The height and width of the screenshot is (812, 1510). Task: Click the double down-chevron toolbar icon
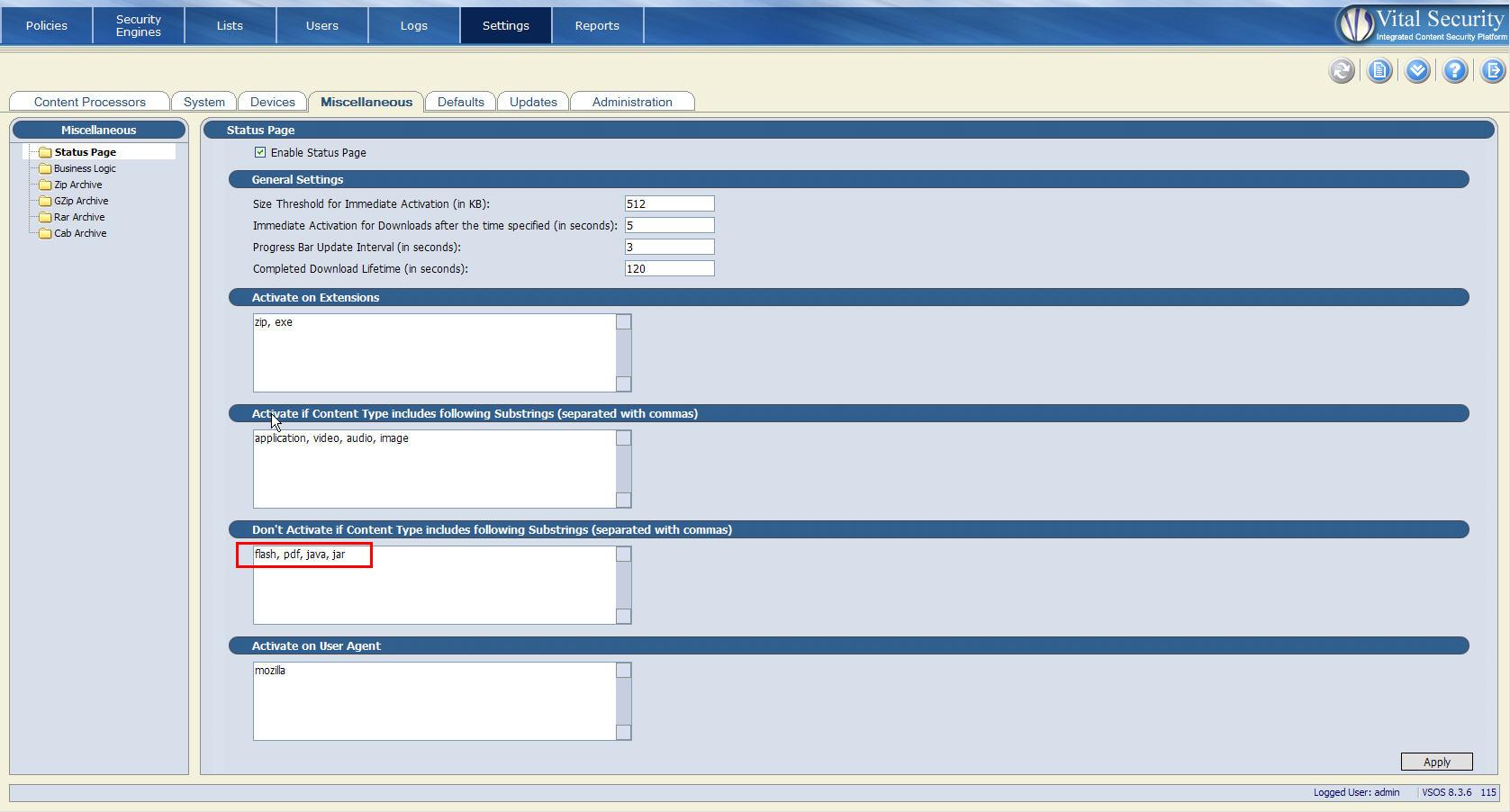(1417, 71)
